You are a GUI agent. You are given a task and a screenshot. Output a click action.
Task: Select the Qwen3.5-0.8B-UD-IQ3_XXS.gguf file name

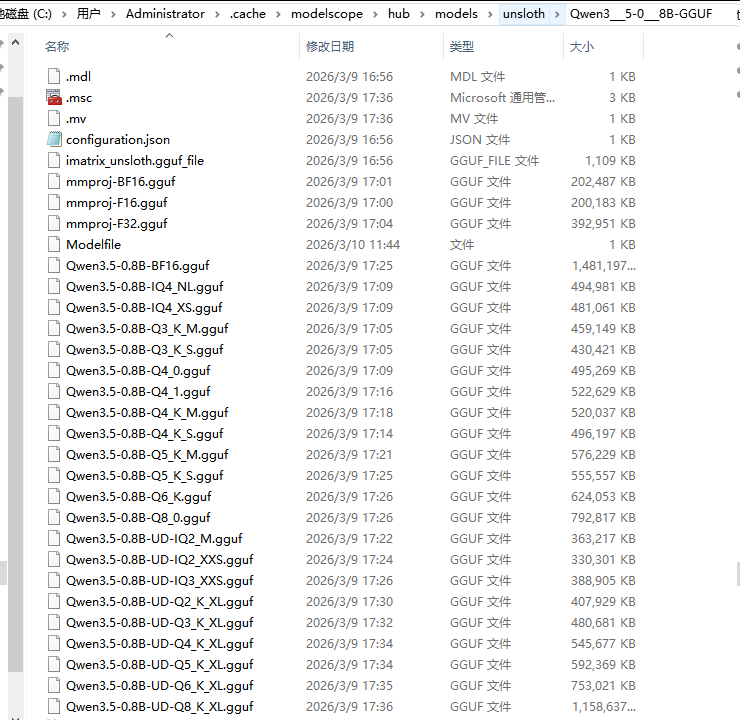[x=160, y=580]
